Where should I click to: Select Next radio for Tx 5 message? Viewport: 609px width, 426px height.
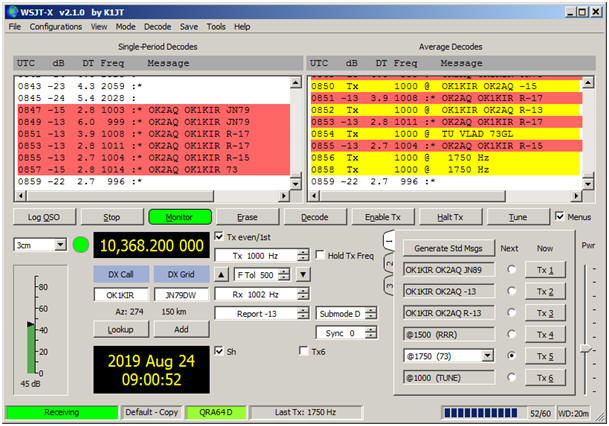coord(511,355)
